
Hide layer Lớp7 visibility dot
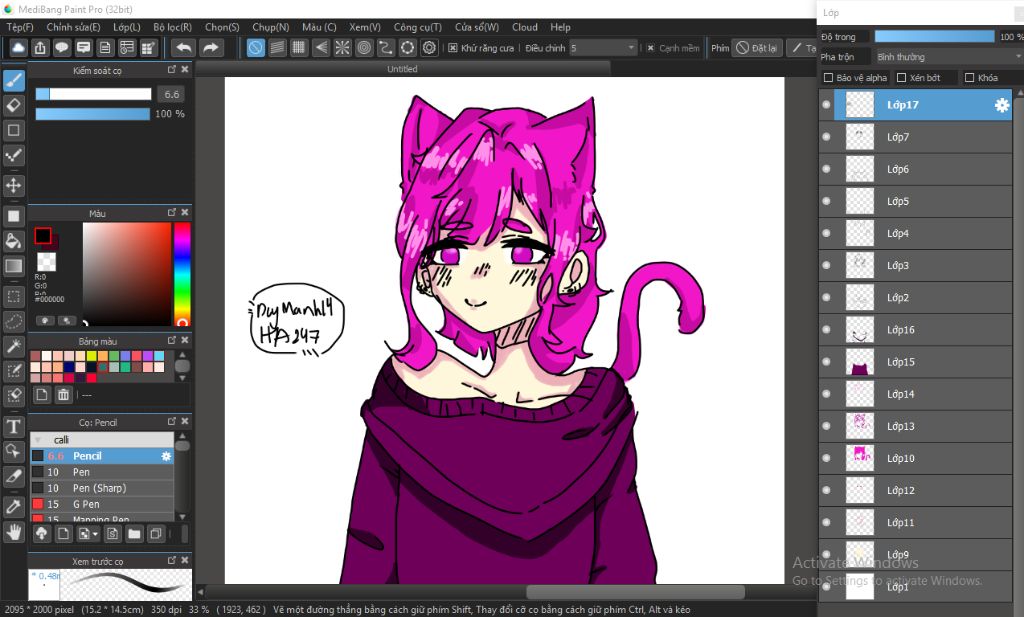827,136
